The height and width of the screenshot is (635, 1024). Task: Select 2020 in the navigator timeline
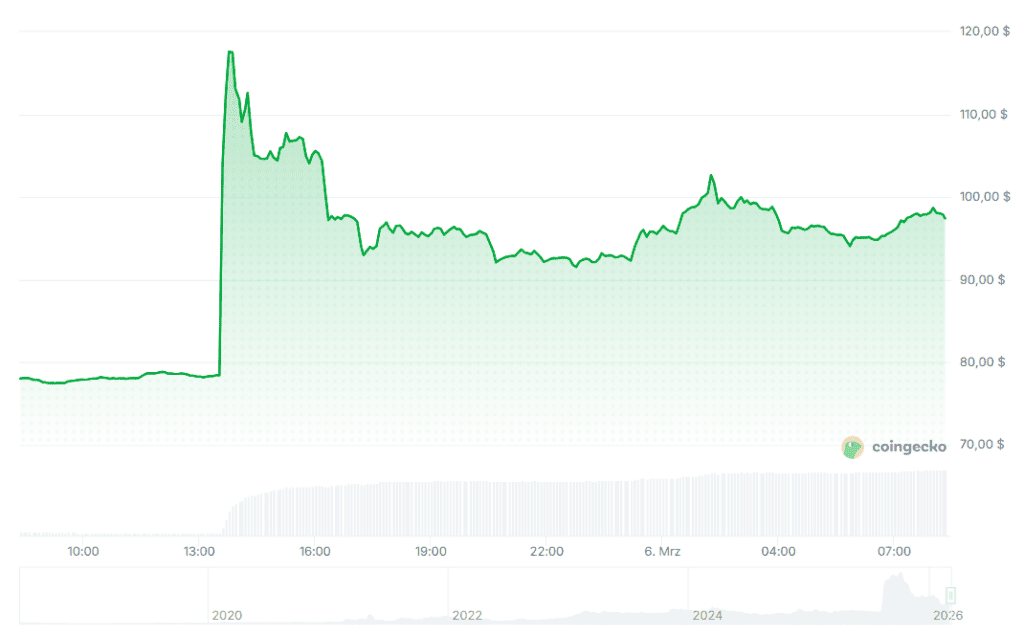click(x=226, y=616)
